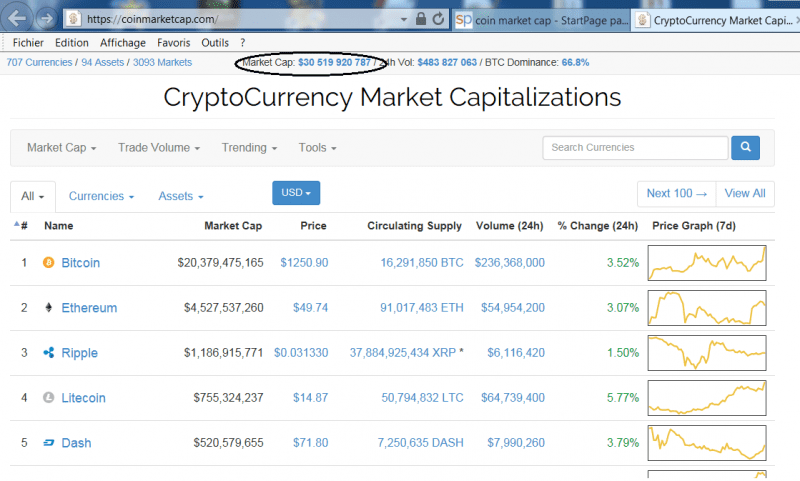Click the site favicon left of the URL
The image size is (800, 481).
click(73, 19)
